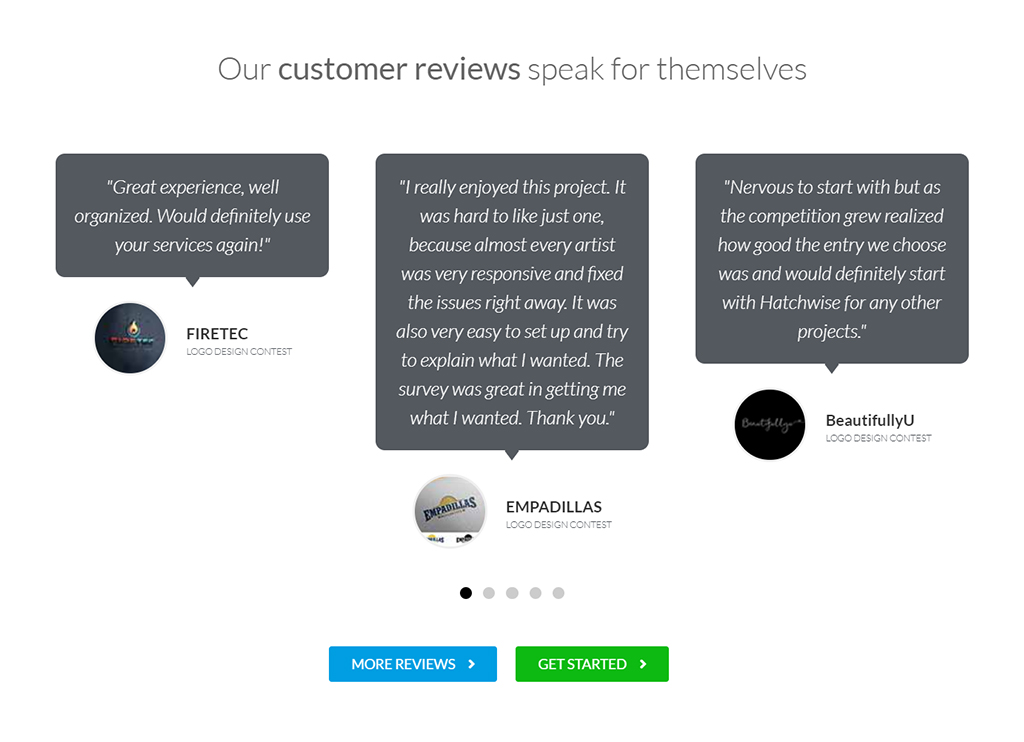Click LOGO DESIGN CONTEST under FIRETEC
This screenshot has height=742, width=1024.
click(239, 351)
